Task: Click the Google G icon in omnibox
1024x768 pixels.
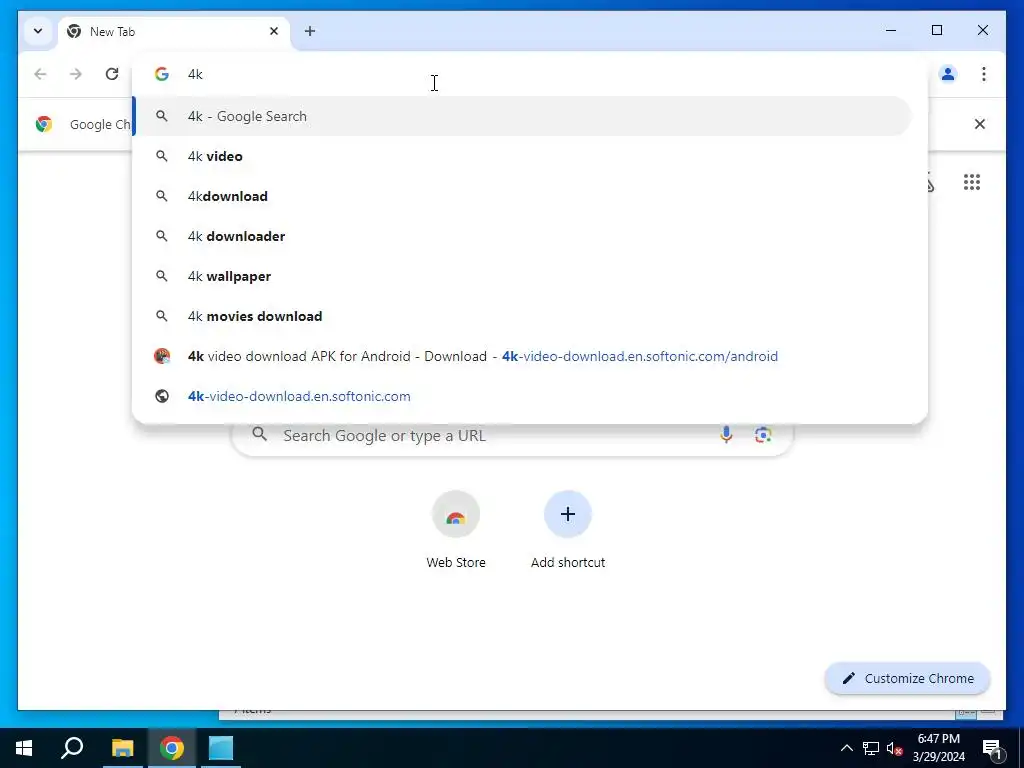Action: coord(162,74)
